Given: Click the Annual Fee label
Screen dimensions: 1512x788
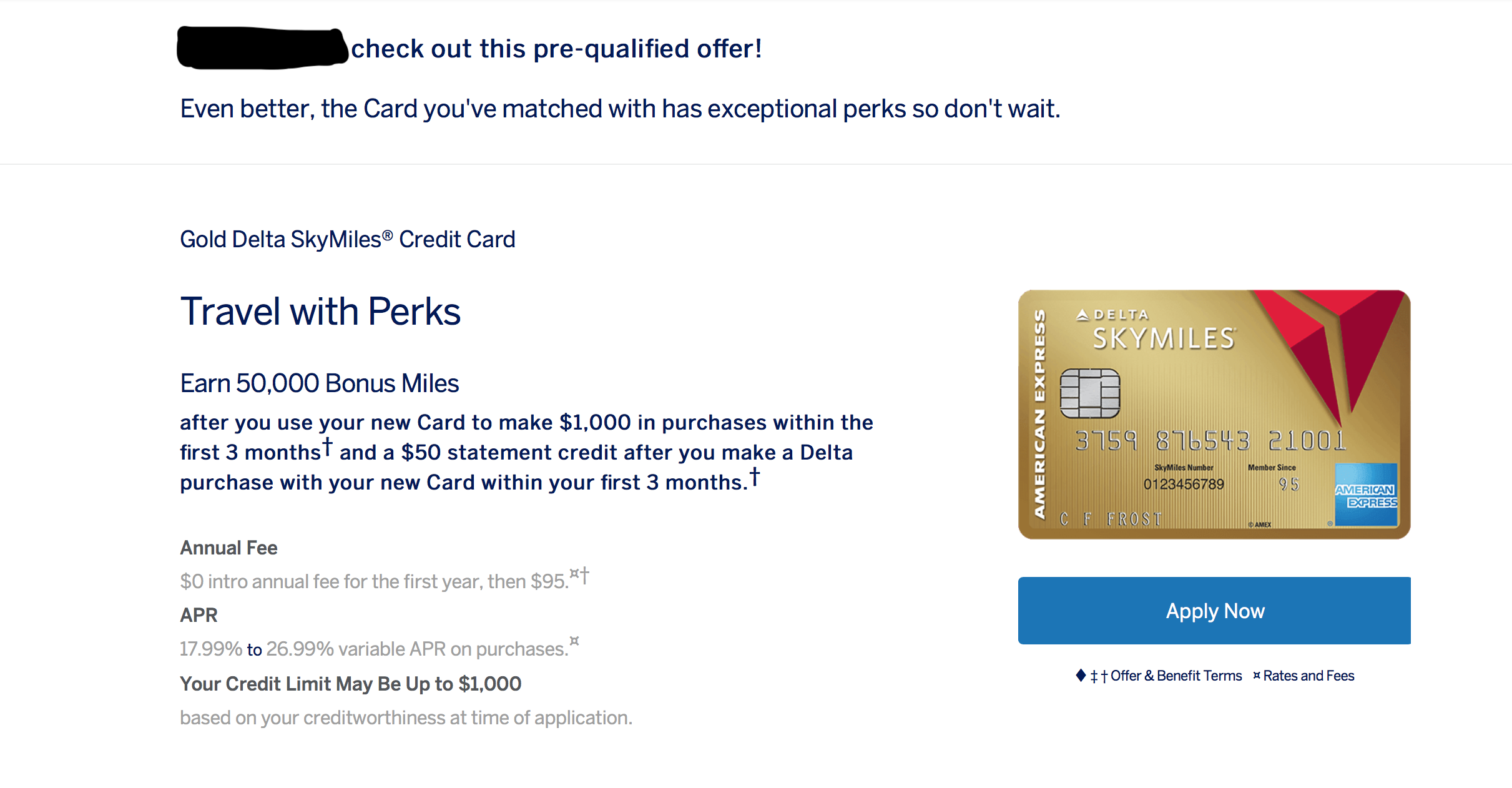Looking at the screenshot, I should [x=228, y=548].
